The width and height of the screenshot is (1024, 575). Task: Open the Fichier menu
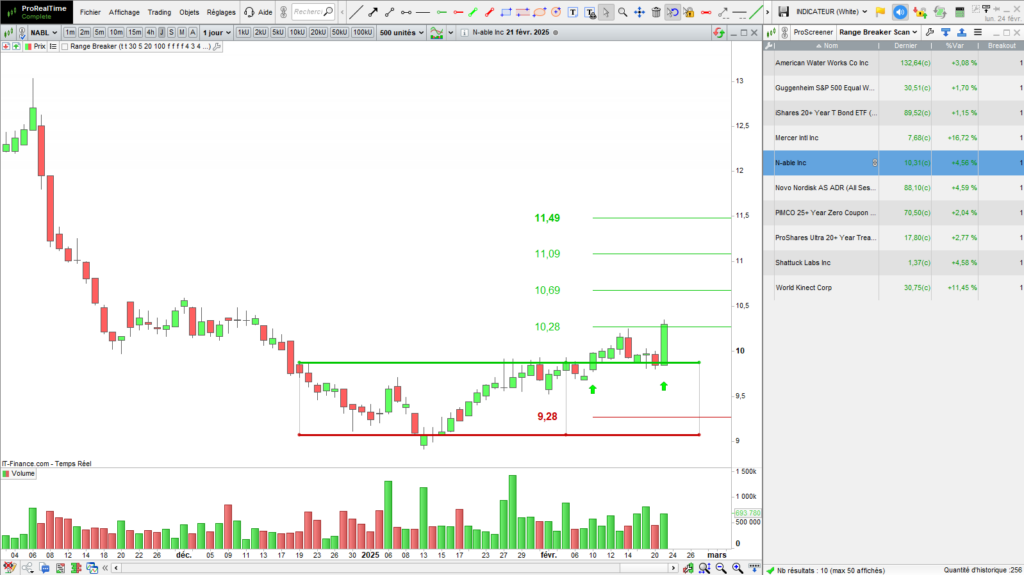coord(90,12)
